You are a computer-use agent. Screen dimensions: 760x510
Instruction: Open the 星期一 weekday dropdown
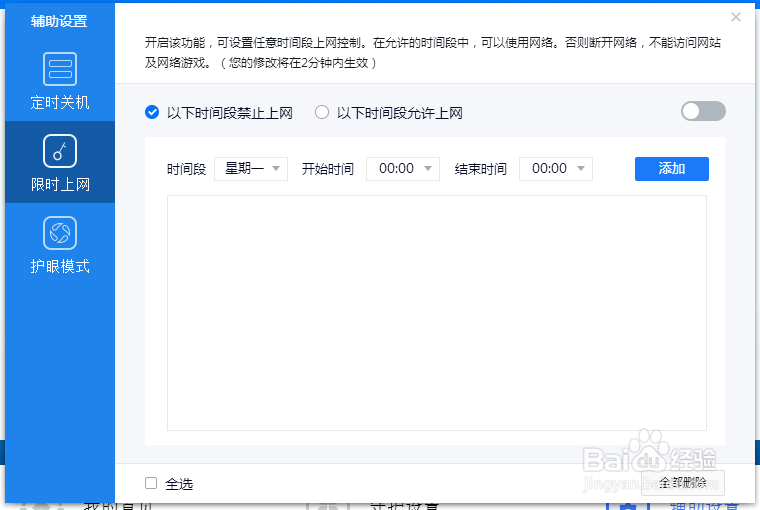[251, 169]
